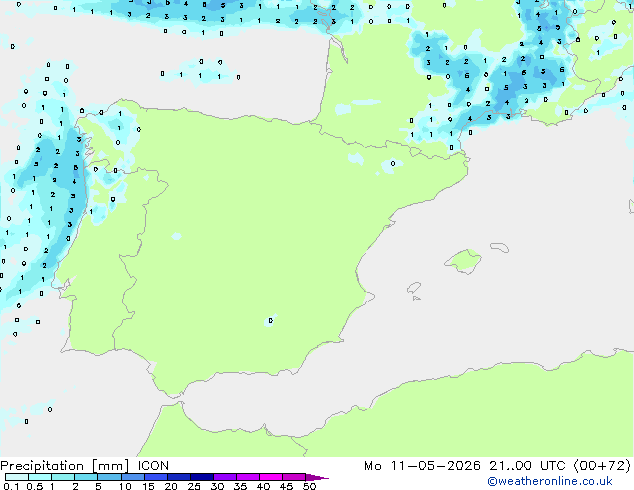Image resolution: width=634 pixels, height=490 pixels.
Task: Click the "(00+72)" forecast offset text
Action: (602, 466)
